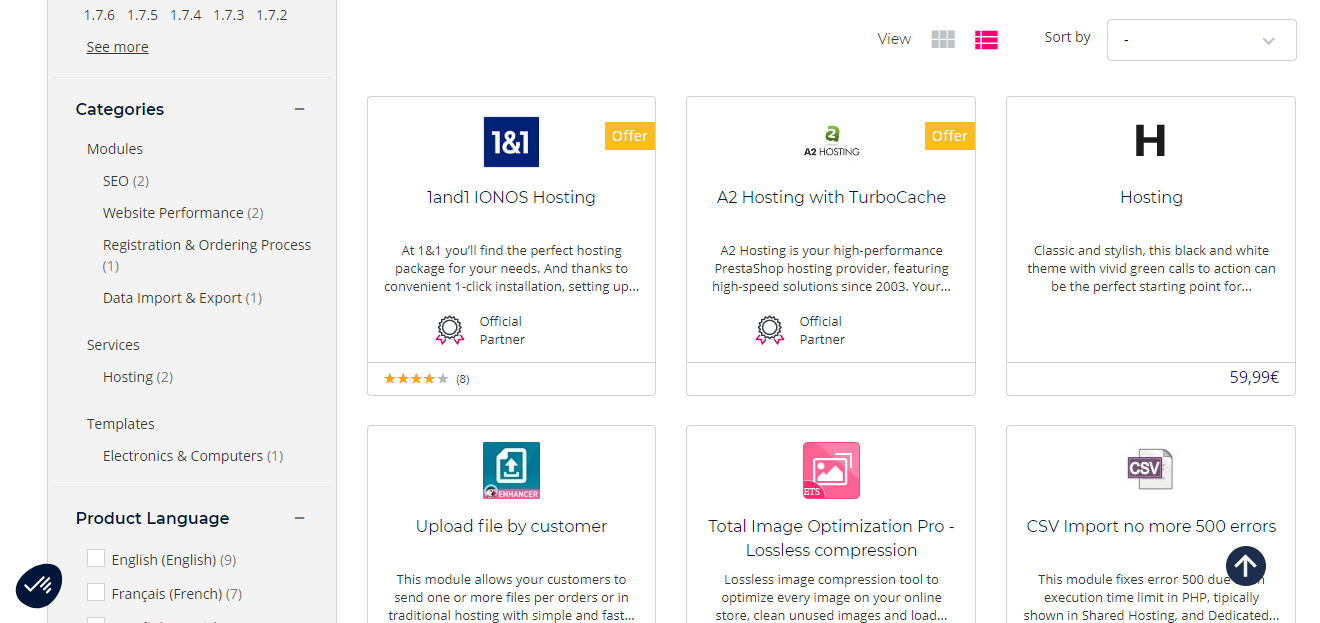Screen dimensions: 1320x623
Task: Filter by version 1.7.2
Action: 271,15
